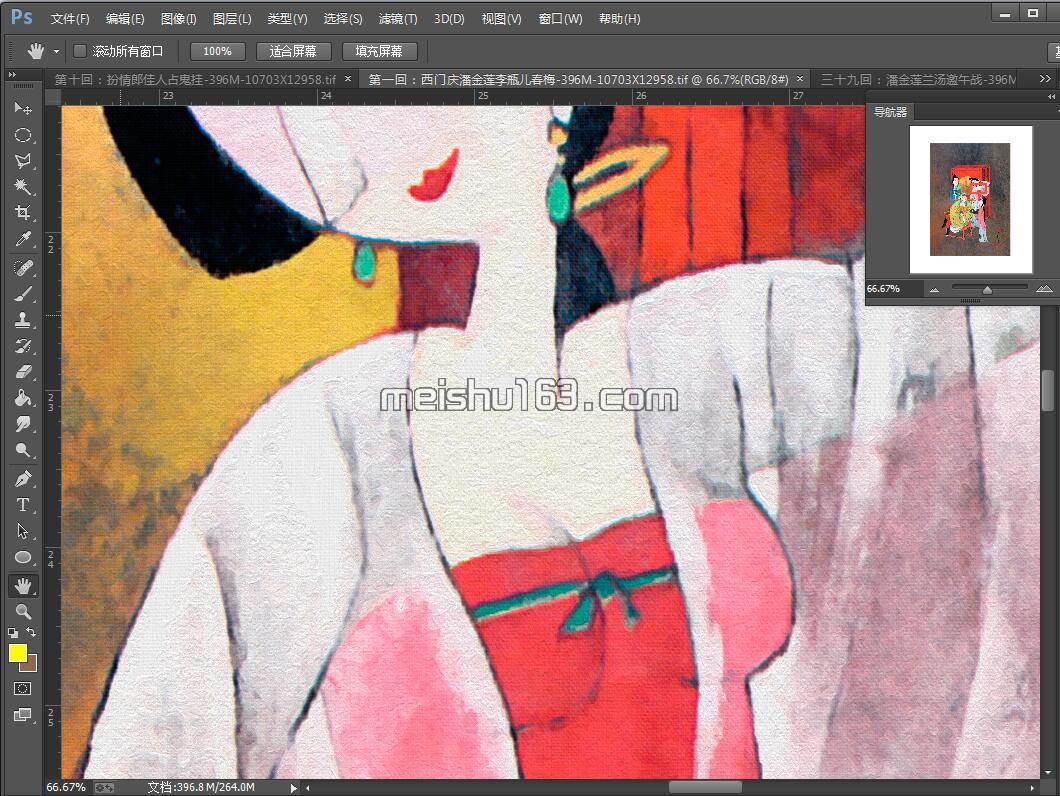Open the 帮助(H) menu

[619, 19]
